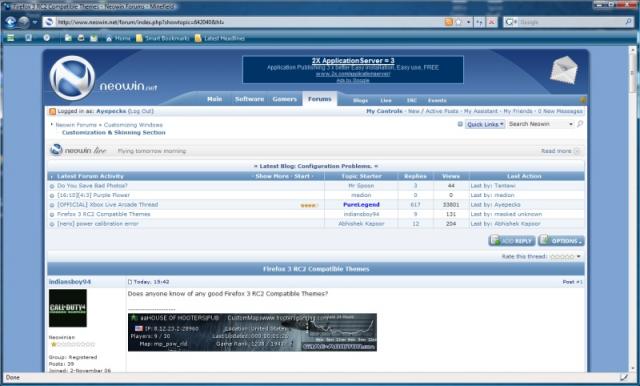
Task: Click the green first icon on bookmarks toolbar
Action: click(11, 38)
